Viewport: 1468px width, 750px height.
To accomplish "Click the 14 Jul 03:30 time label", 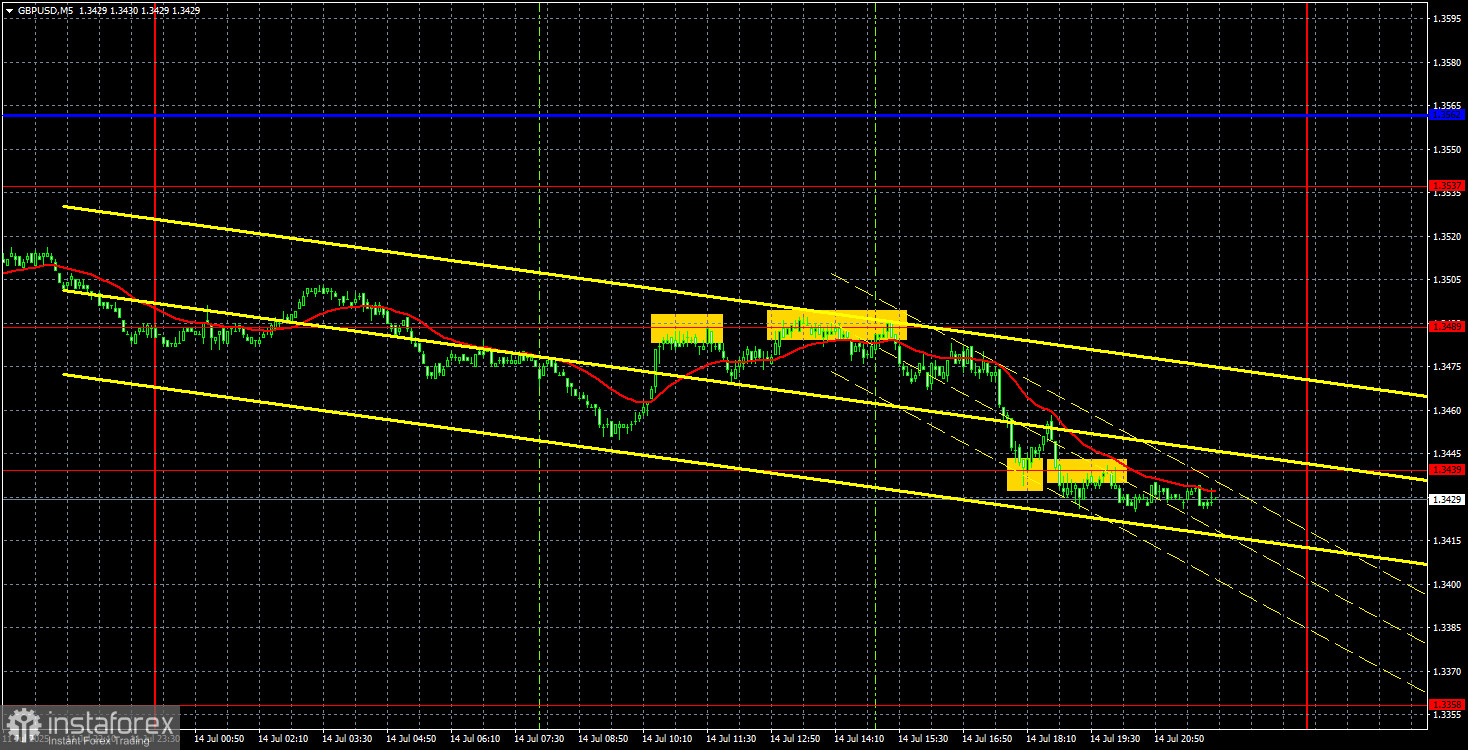I will tap(347, 739).
